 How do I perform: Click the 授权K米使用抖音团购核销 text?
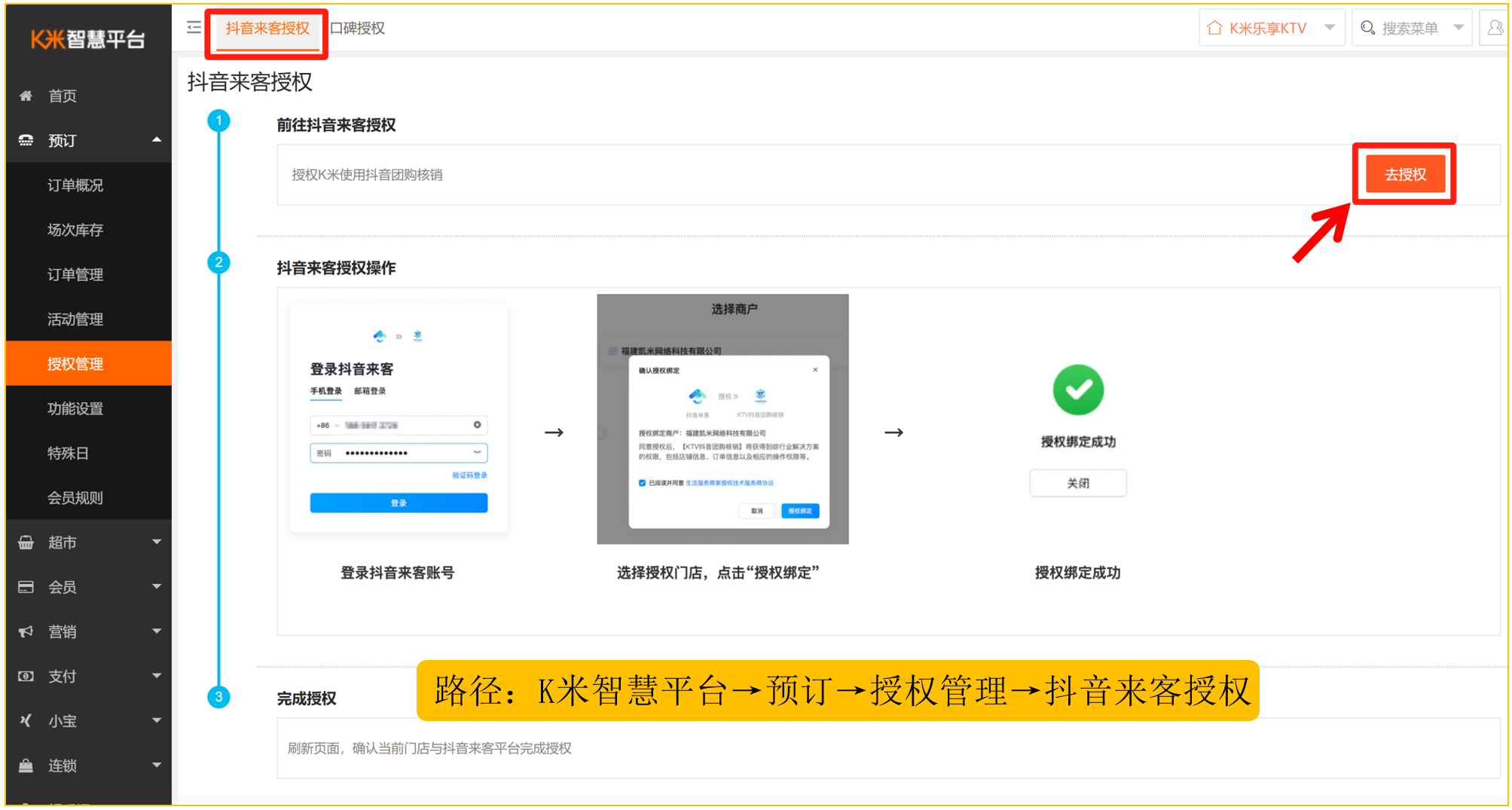(367, 175)
